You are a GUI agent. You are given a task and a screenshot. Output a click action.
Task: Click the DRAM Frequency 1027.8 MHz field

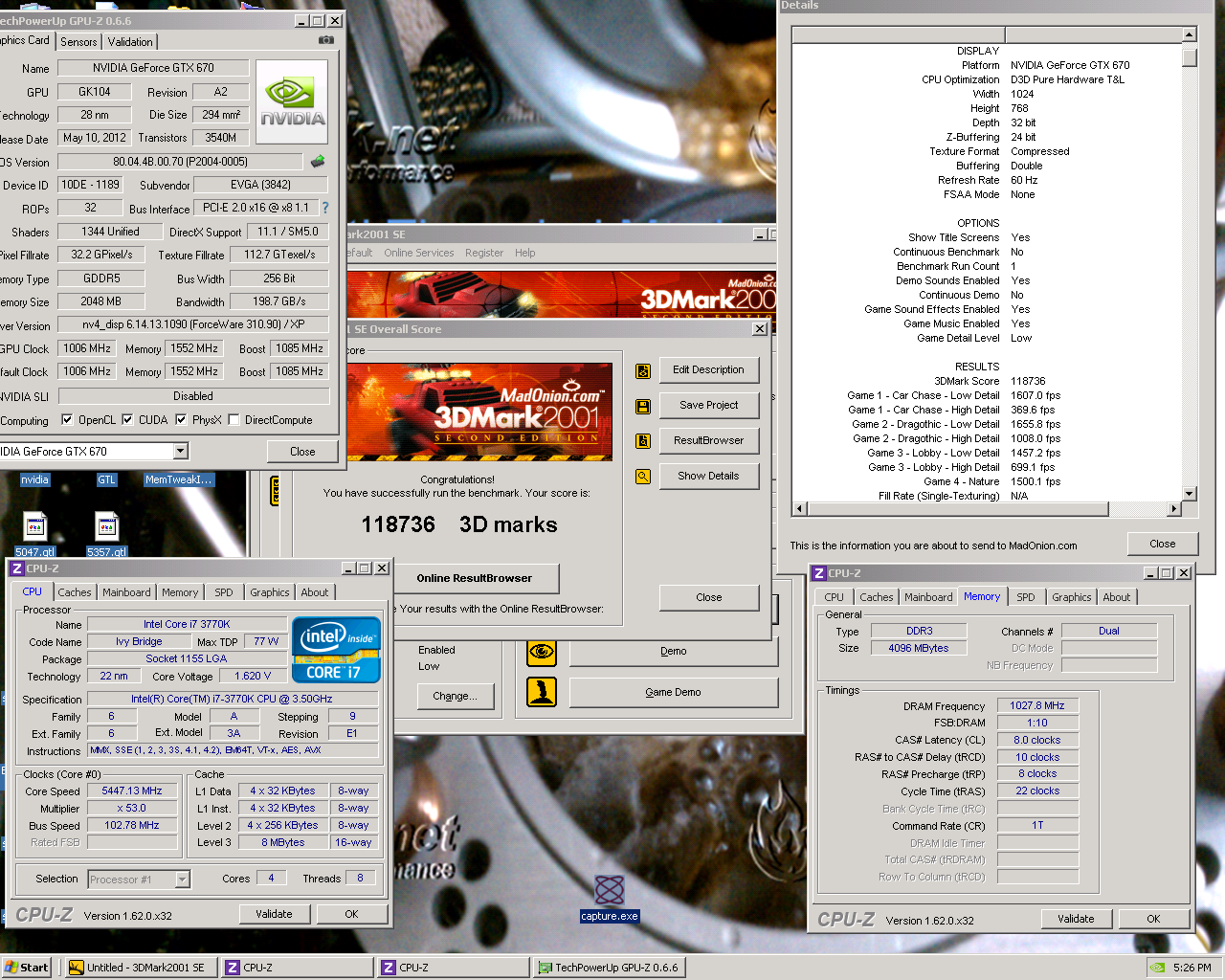pos(1037,705)
